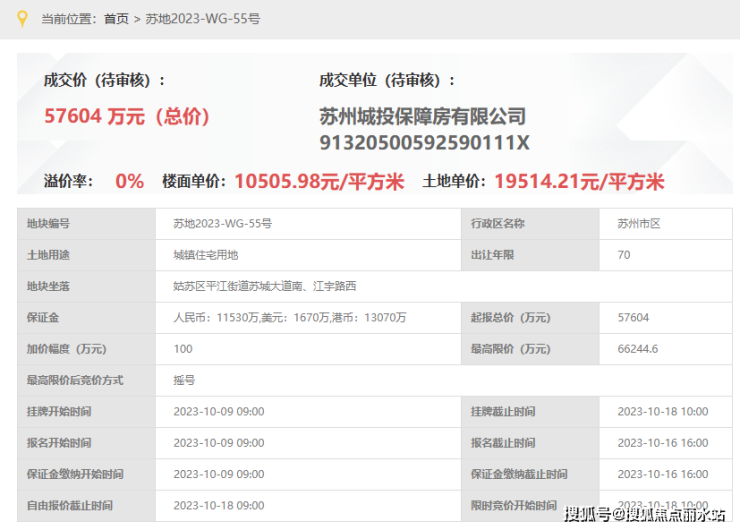Click the 地块编号 label cell

coord(86,224)
